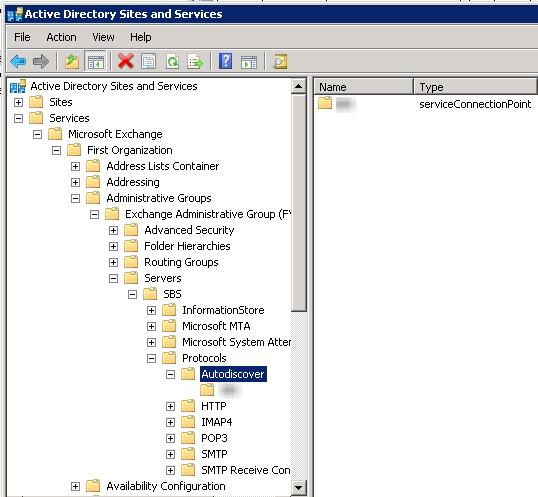Click the folder icon next to Sites
The height and width of the screenshot is (497, 538).
(36, 102)
